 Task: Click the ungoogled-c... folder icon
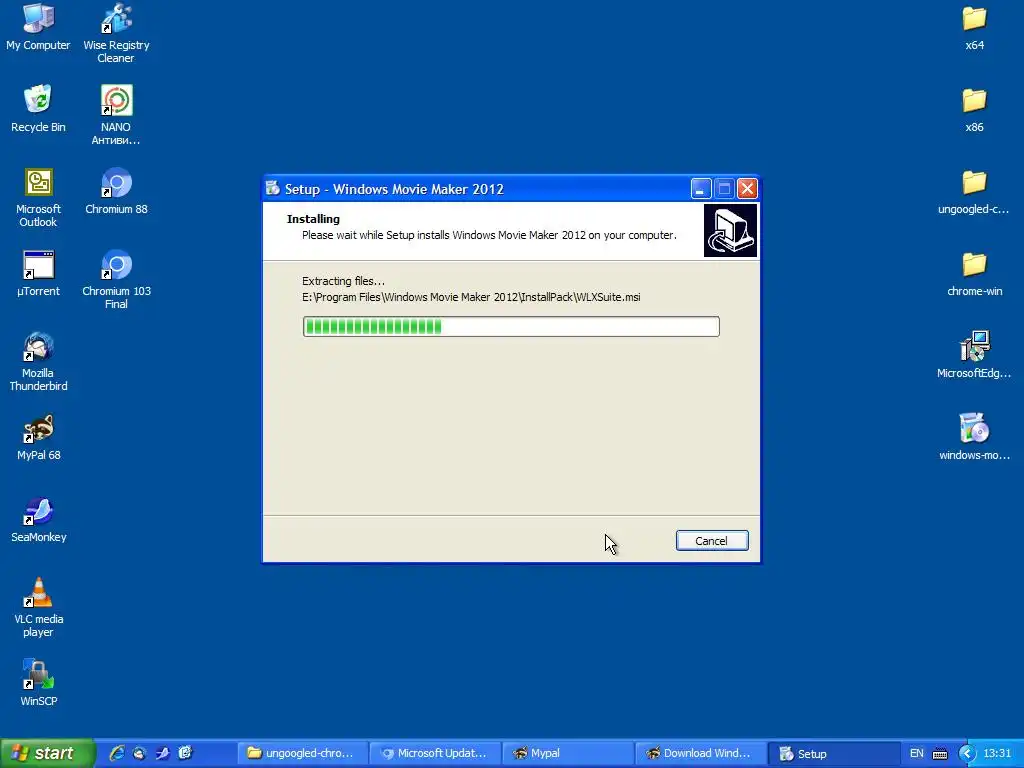pos(974,182)
